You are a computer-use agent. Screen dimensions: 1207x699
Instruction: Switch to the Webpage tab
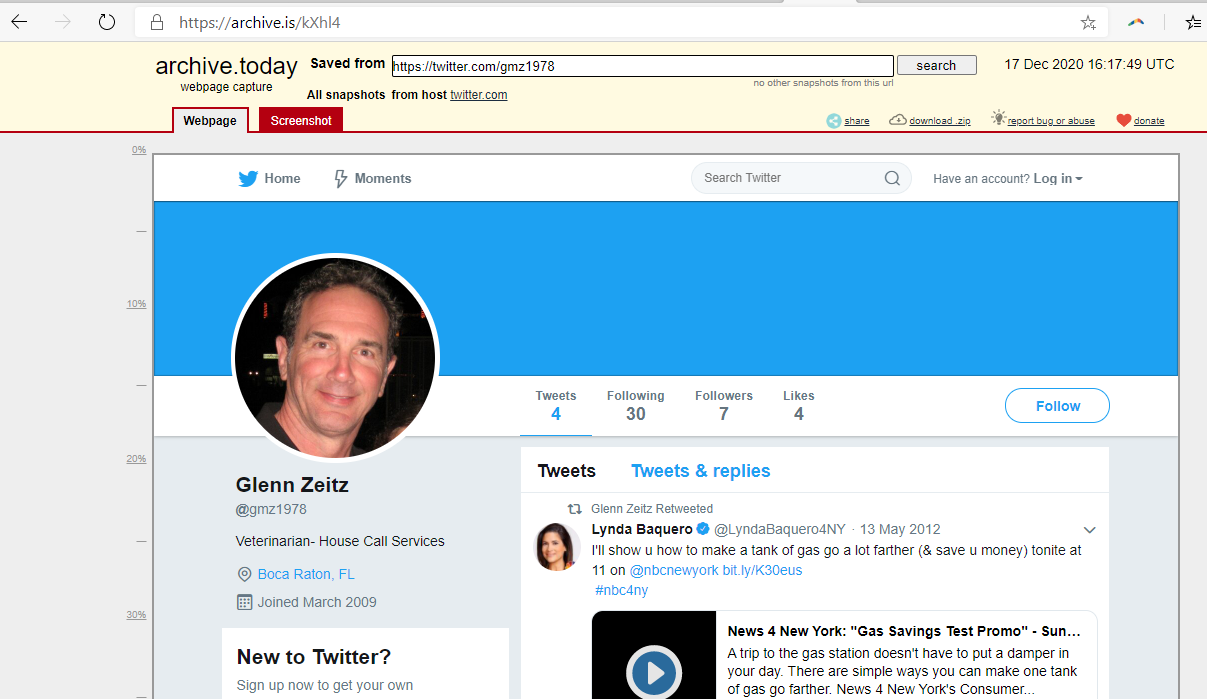pos(210,120)
